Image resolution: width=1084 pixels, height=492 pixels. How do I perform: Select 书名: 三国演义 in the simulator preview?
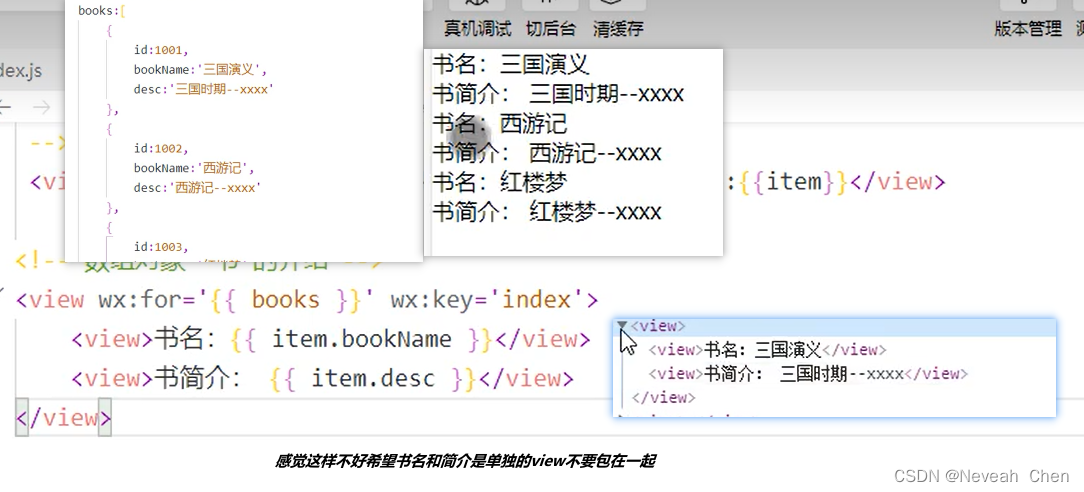(x=511, y=64)
